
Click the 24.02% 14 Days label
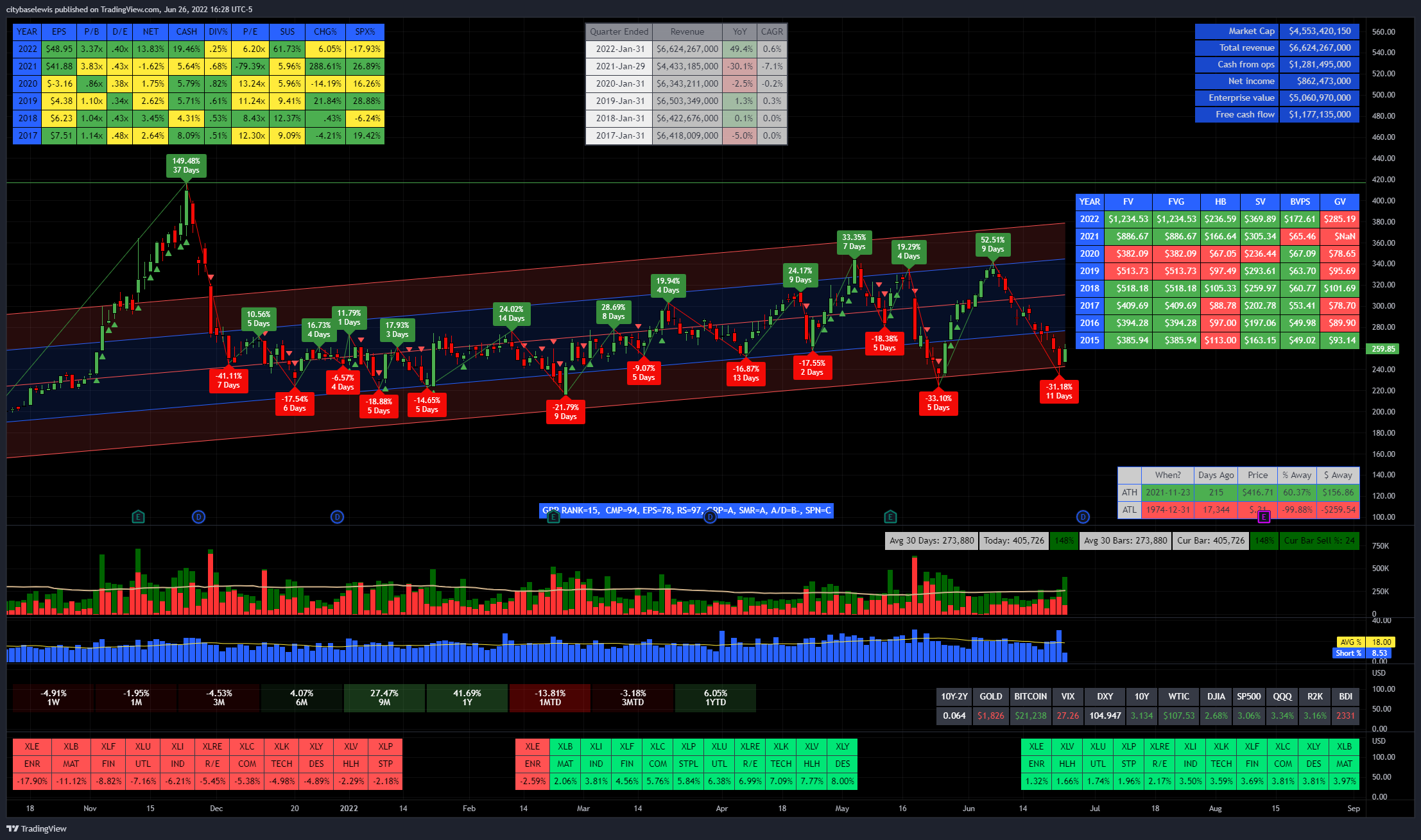coord(512,314)
